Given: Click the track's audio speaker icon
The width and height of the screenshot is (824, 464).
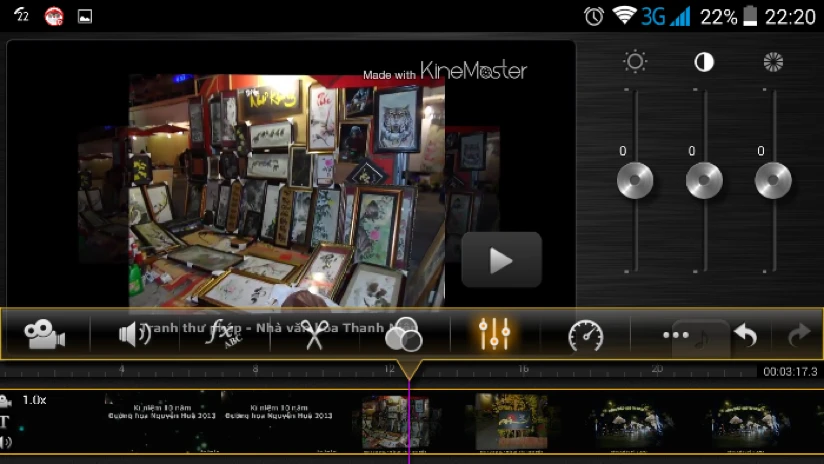Looking at the screenshot, I should (5, 442).
